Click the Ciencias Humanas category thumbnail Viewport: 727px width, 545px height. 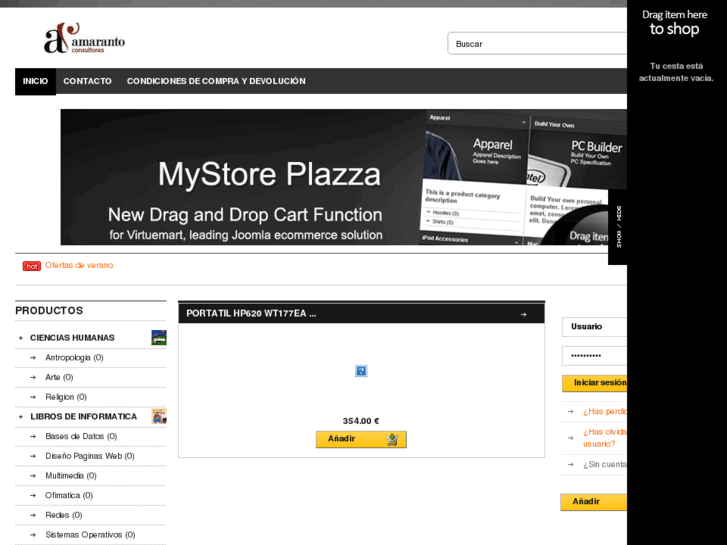159,338
